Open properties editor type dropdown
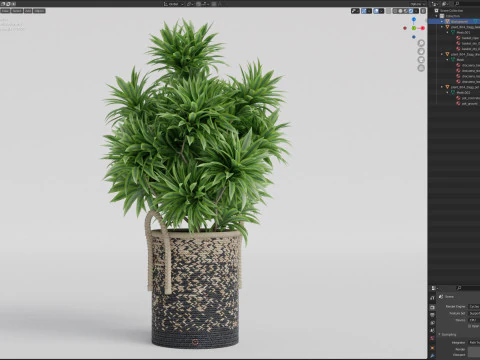This screenshot has width=480, height=360. point(435,288)
